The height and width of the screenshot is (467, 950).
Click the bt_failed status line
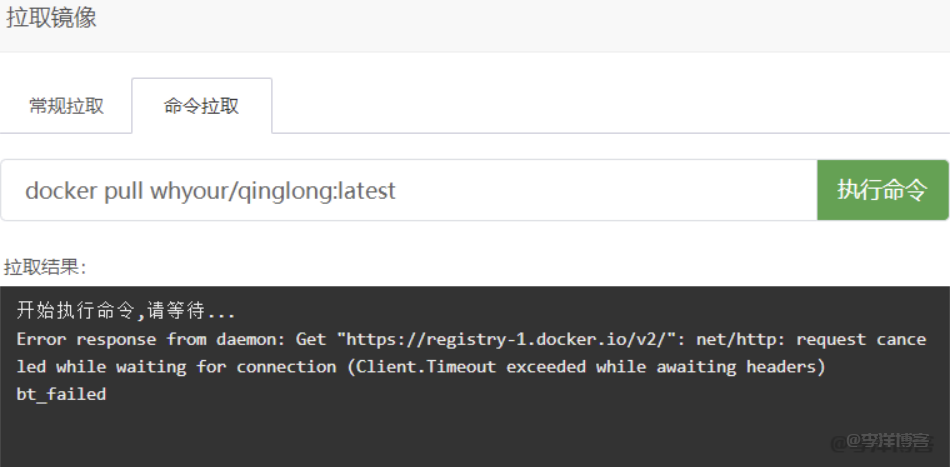pyautogui.click(x=61, y=394)
